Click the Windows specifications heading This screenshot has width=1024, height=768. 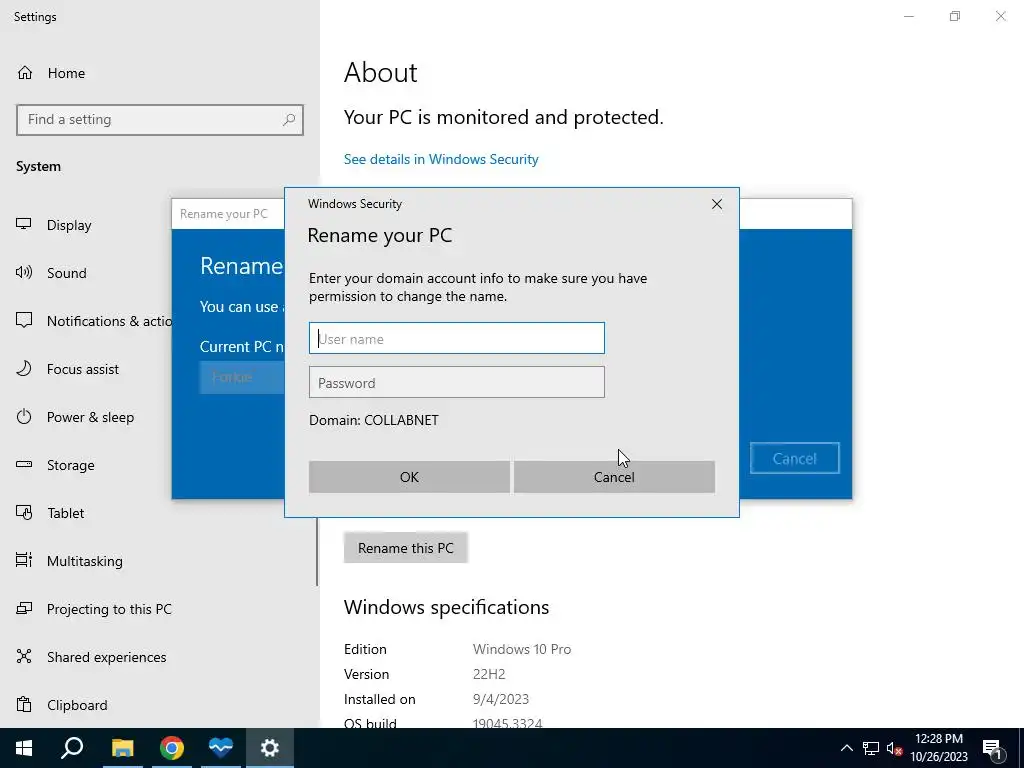[447, 607]
